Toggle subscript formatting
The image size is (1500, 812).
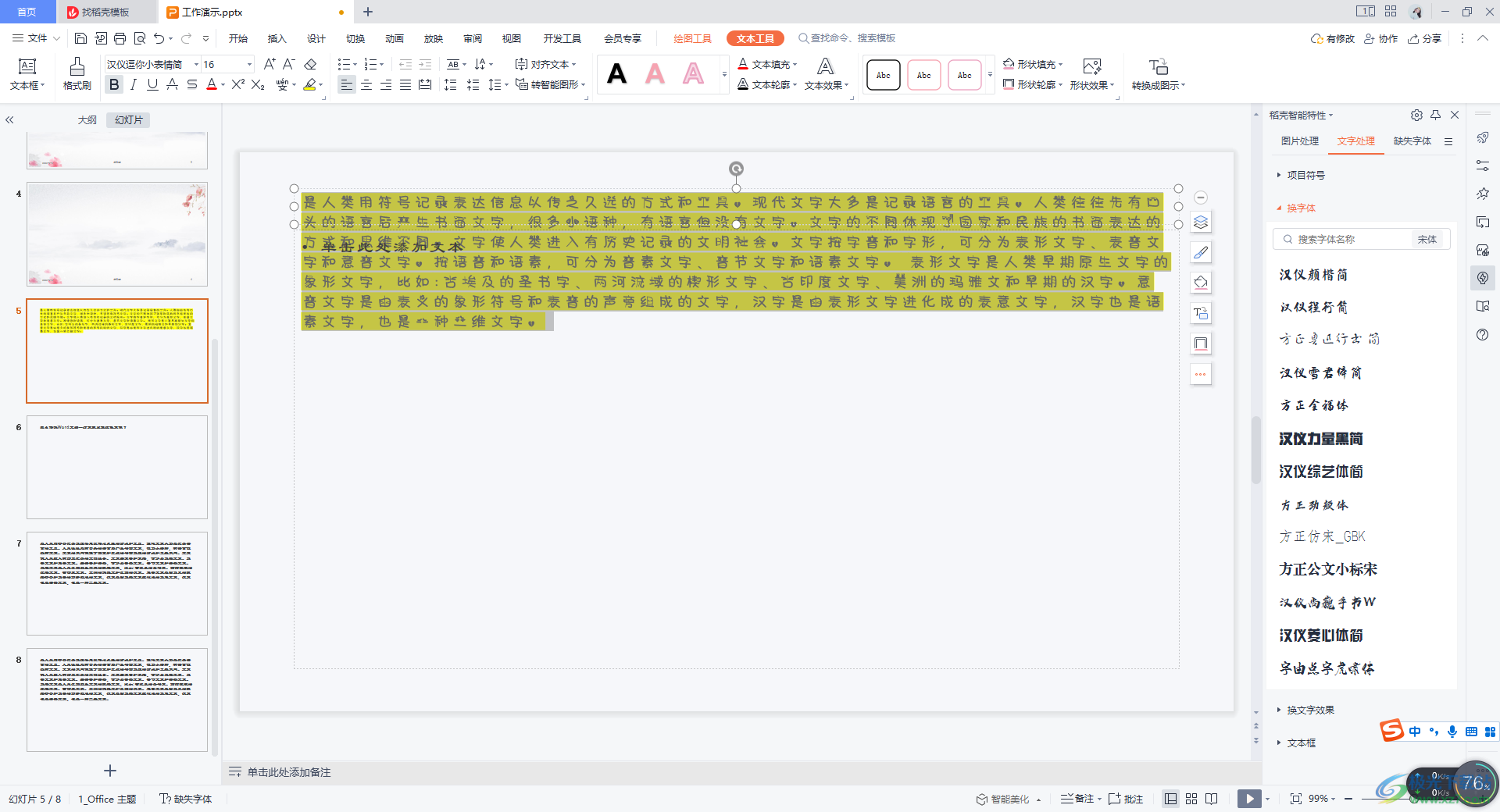258,84
